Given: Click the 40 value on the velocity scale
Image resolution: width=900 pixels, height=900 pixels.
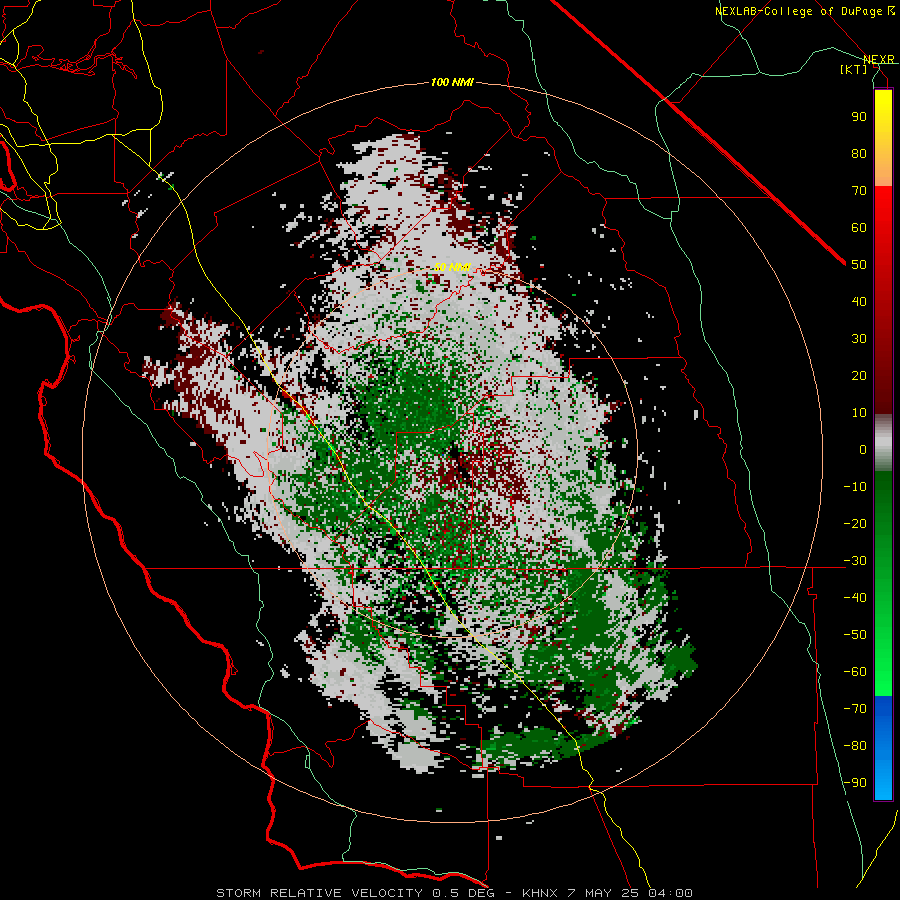Looking at the screenshot, I should (x=859, y=302).
